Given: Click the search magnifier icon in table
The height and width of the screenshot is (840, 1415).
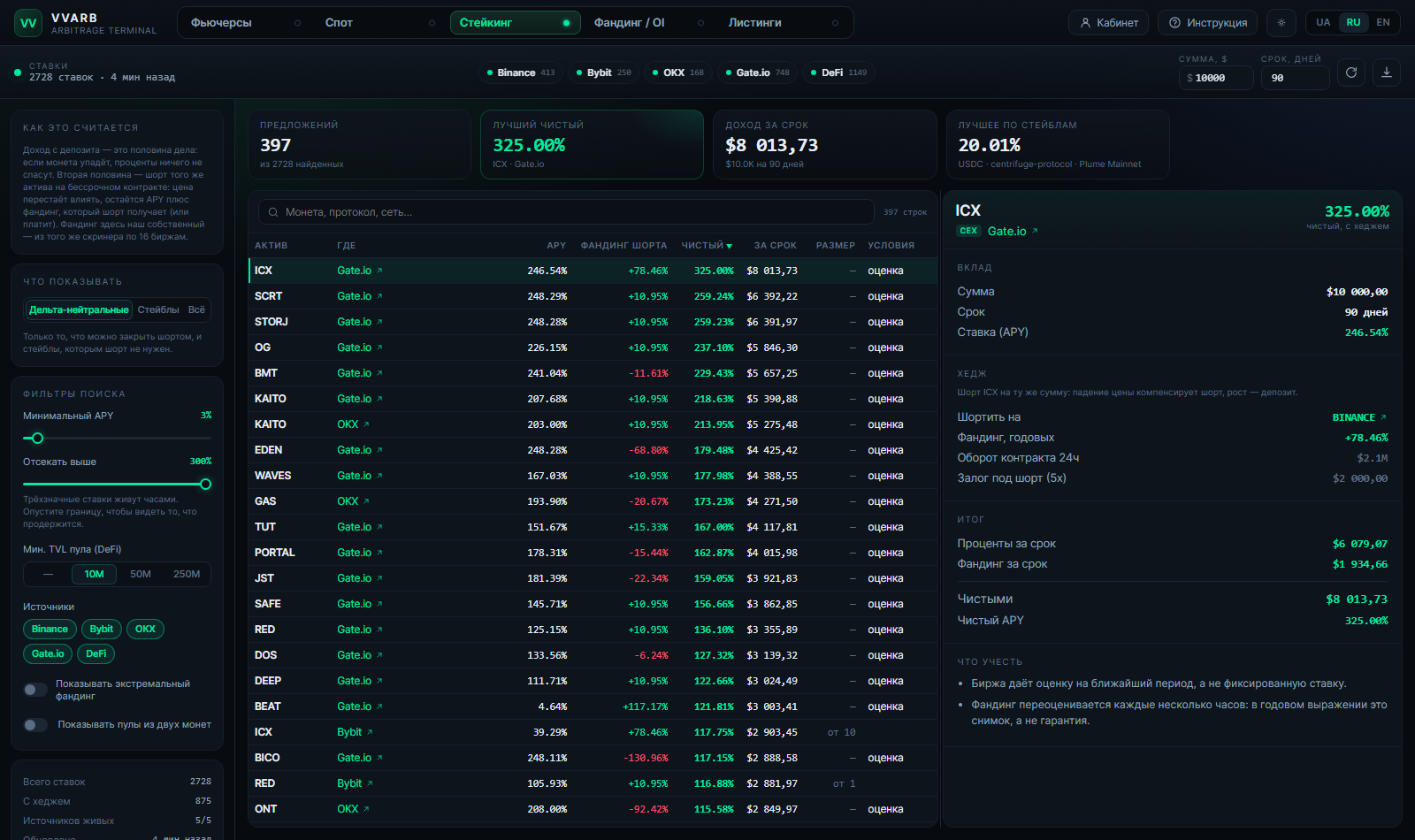Looking at the screenshot, I should tap(273, 212).
